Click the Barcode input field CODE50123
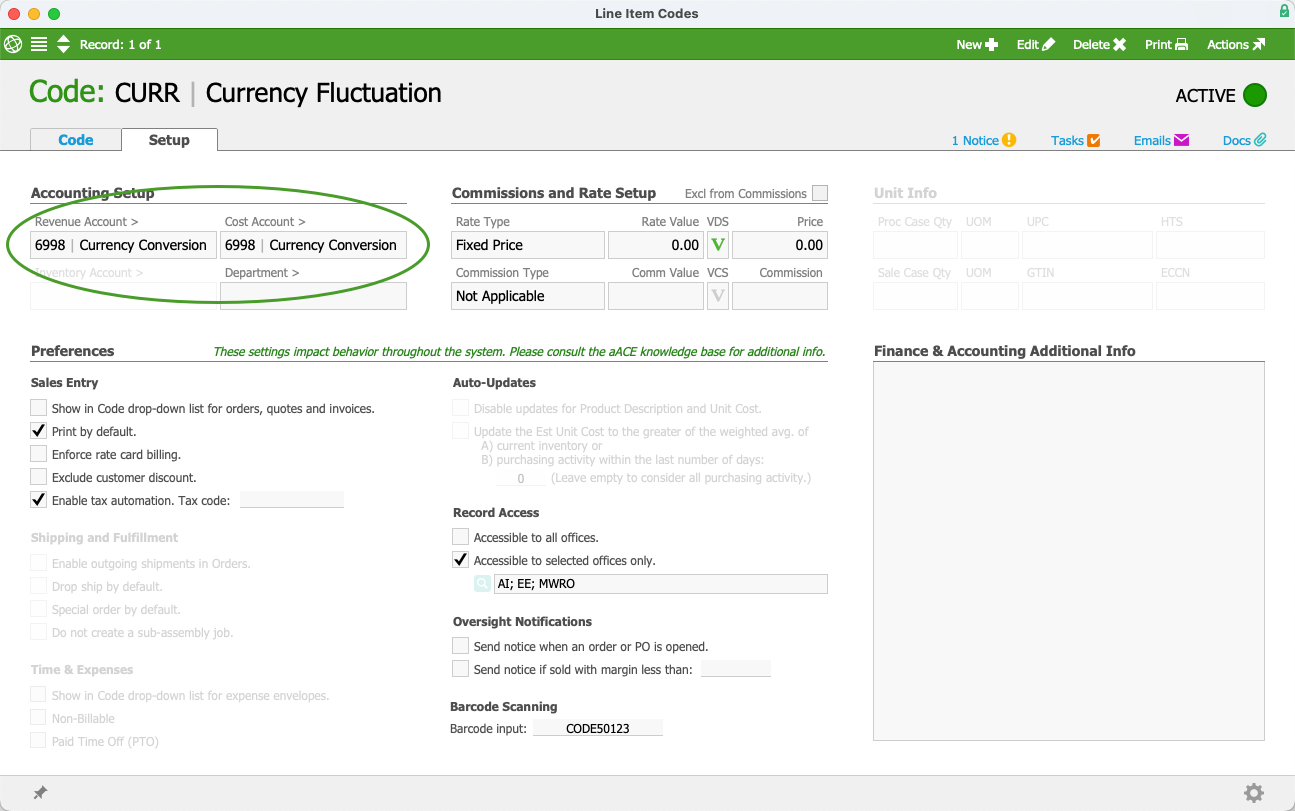Screen dimensions: 1295x811 598,728
